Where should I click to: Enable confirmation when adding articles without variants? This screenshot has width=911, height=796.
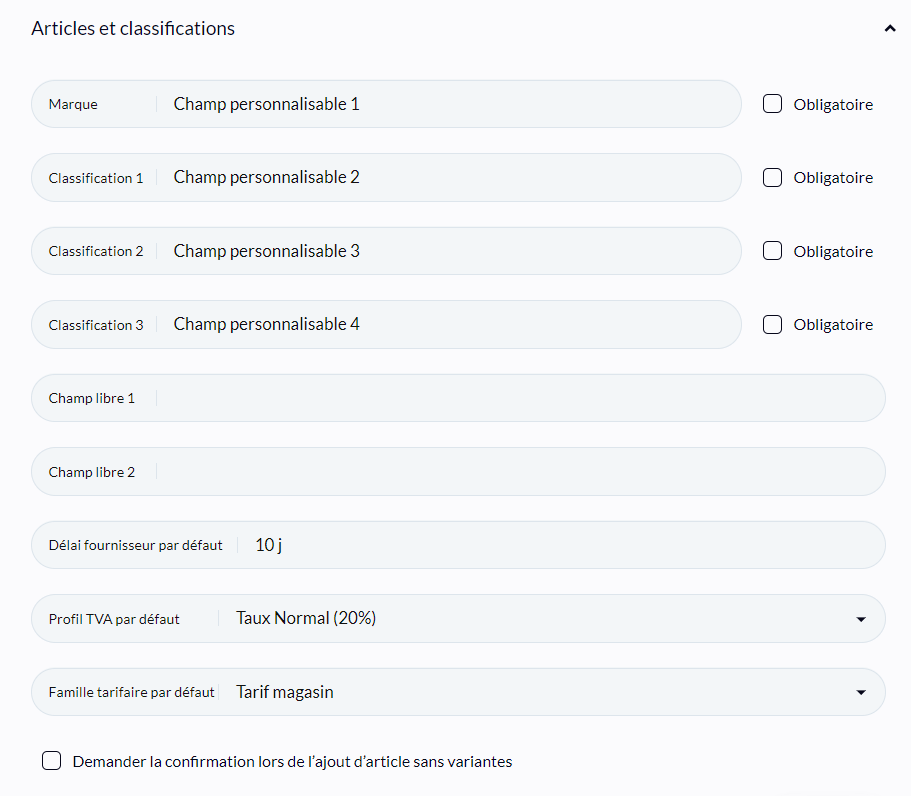pos(51,760)
